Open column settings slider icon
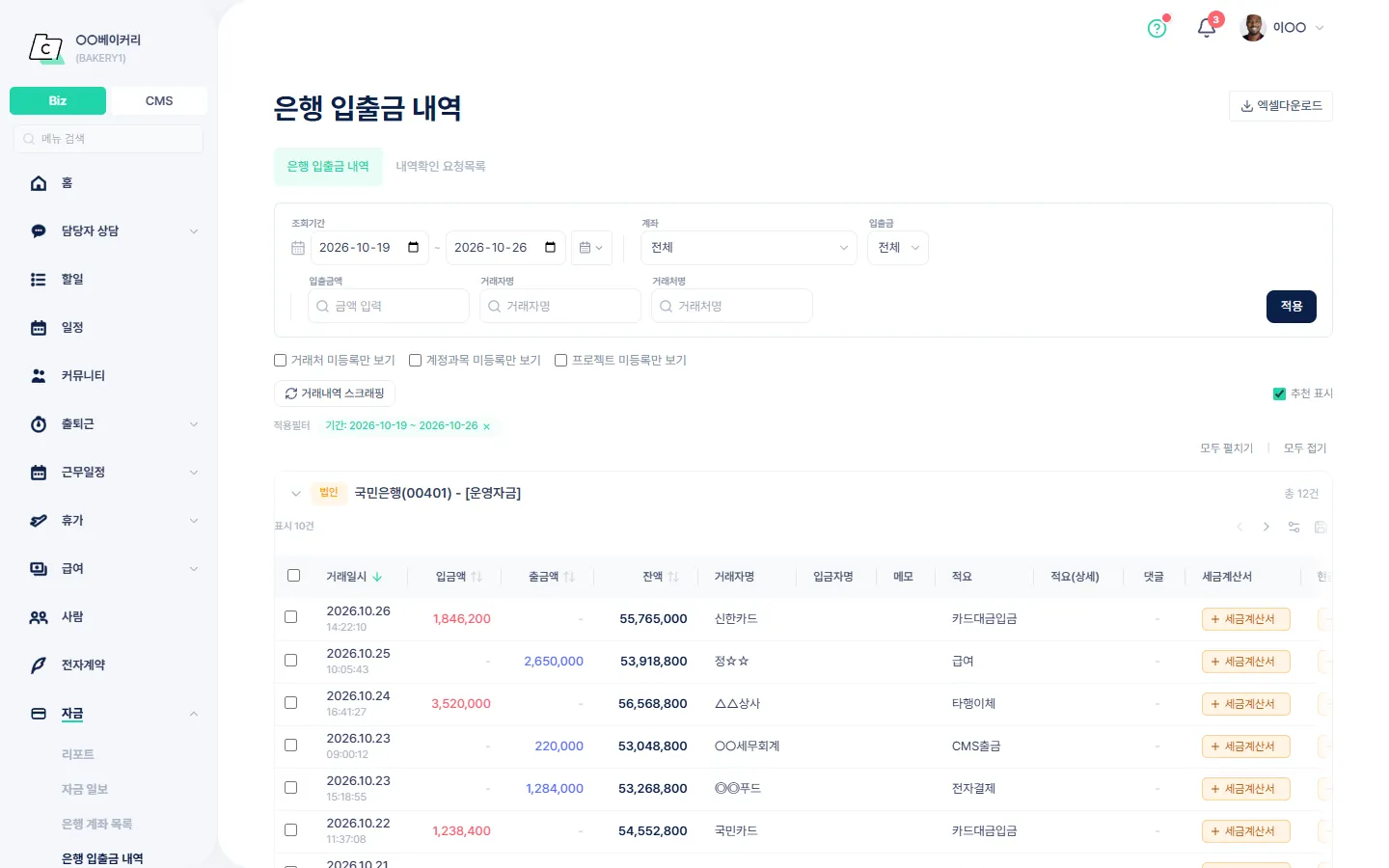The height and width of the screenshot is (868, 1389). click(x=1294, y=527)
